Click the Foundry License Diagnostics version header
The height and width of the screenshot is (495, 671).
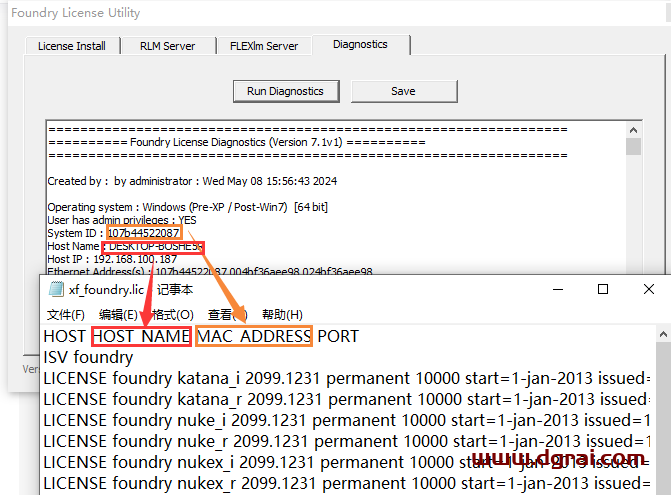tap(237, 142)
